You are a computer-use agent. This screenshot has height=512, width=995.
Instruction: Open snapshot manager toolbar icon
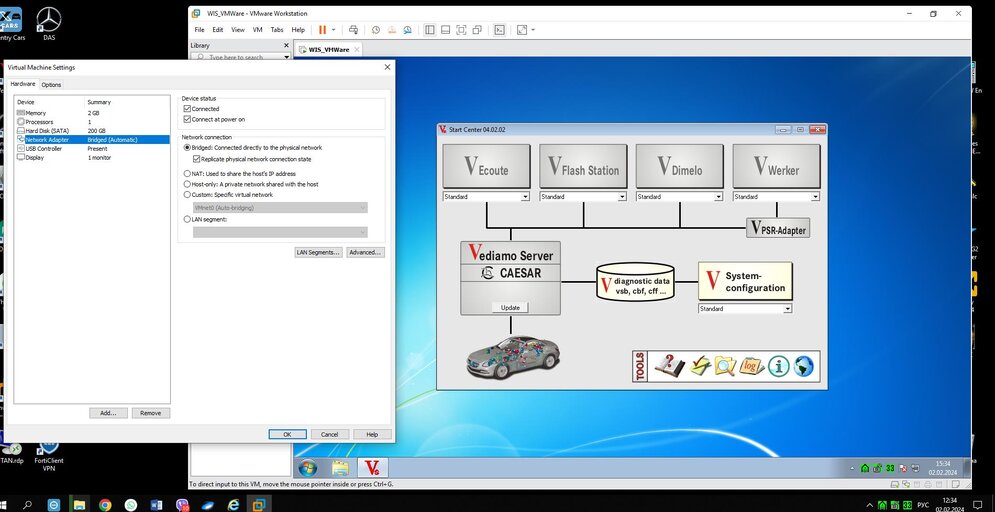[x=407, y=30]
